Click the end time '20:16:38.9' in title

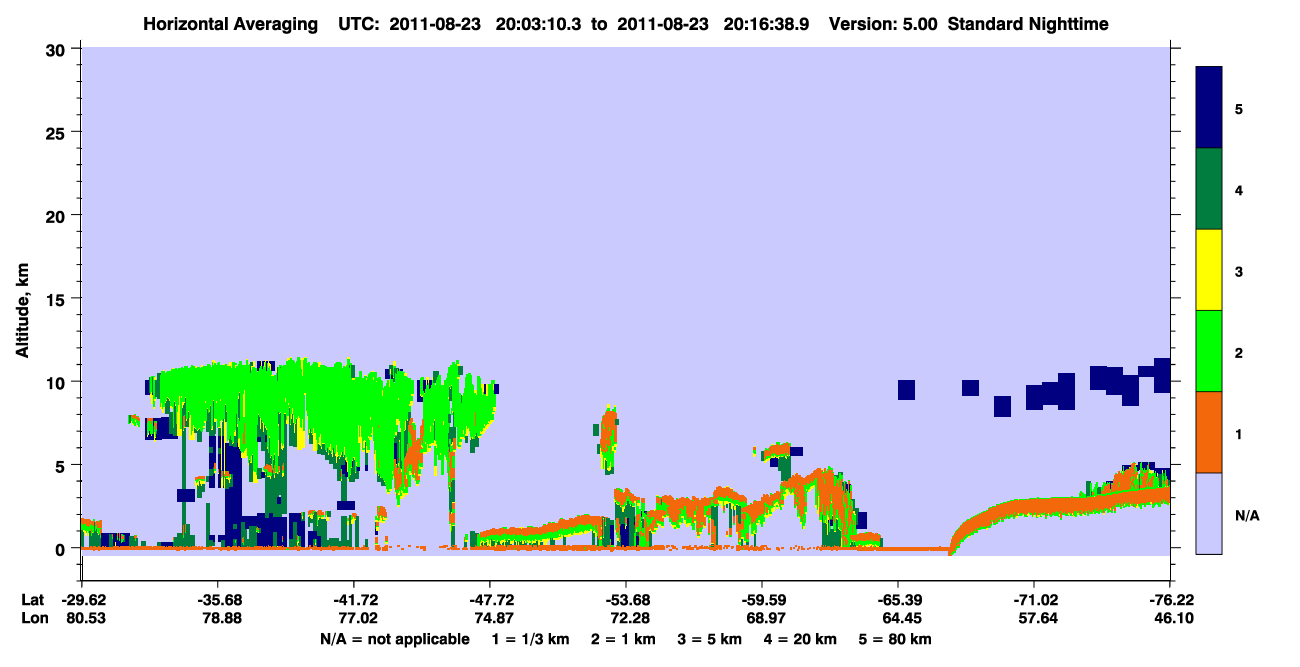tap(768, 24)
